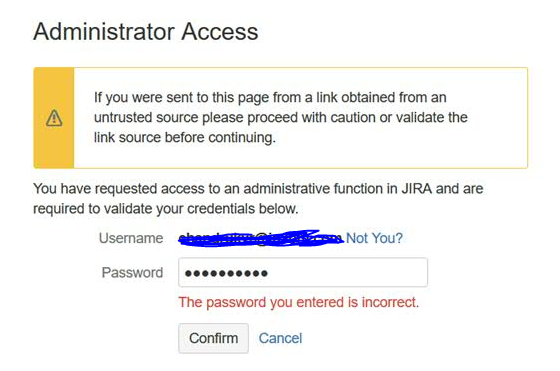Viewport: 560px width, 371px height.
Task: Click the word JIRA in the description
Action: [417, 189]
